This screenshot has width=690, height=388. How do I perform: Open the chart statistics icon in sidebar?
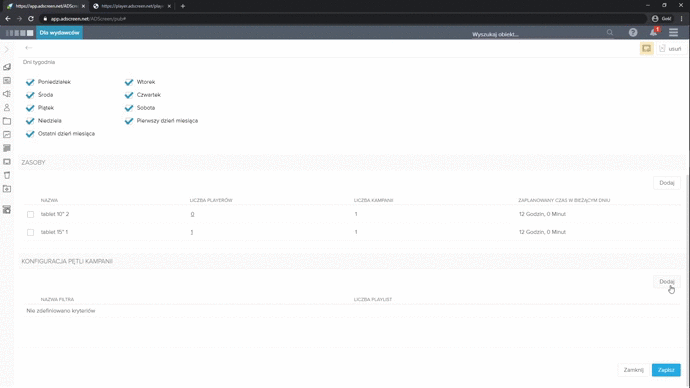7,135
